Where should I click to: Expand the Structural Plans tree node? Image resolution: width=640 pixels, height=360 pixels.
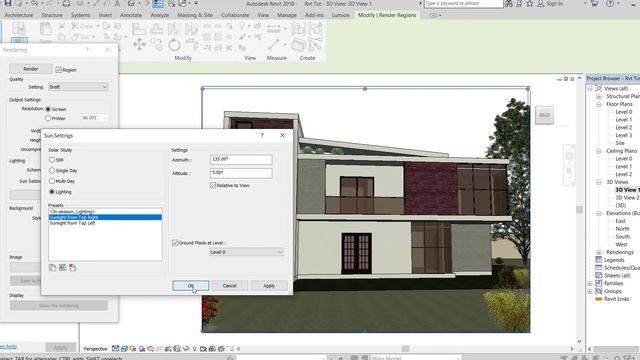(599, 96)
